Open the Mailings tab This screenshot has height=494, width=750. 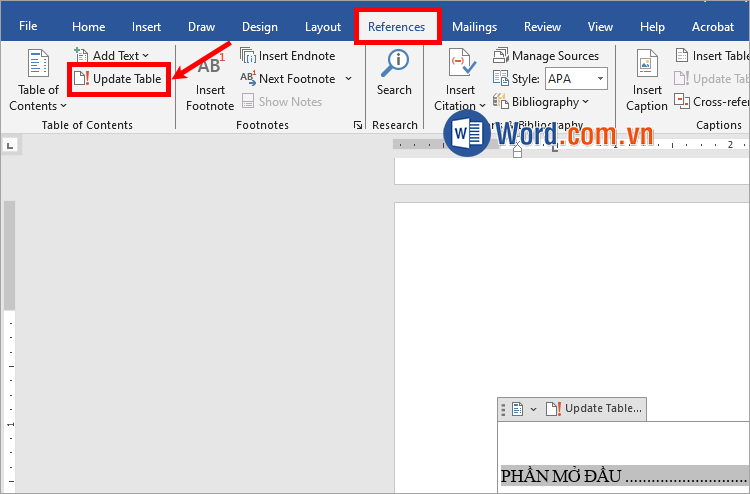coord(474,27)
